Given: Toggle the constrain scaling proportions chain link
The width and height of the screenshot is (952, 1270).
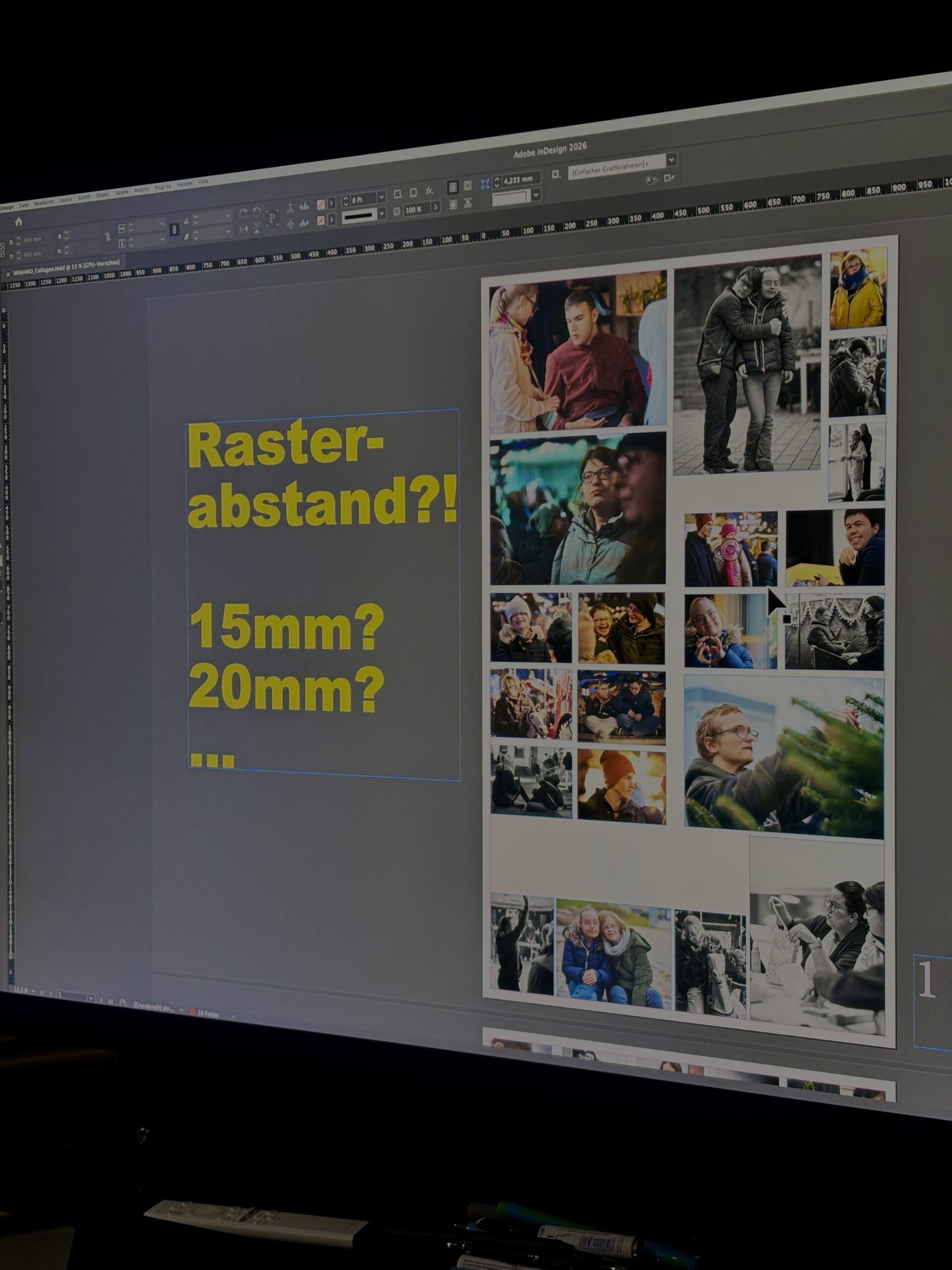Looking at the screenshot, I should 175,229.
